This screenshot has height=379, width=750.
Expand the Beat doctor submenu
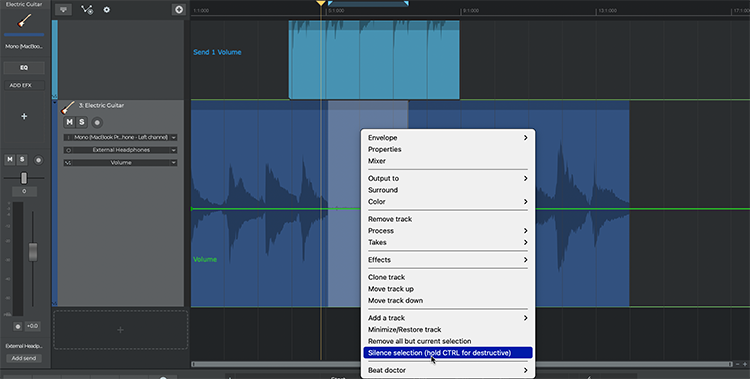click(x=448, y=370)
